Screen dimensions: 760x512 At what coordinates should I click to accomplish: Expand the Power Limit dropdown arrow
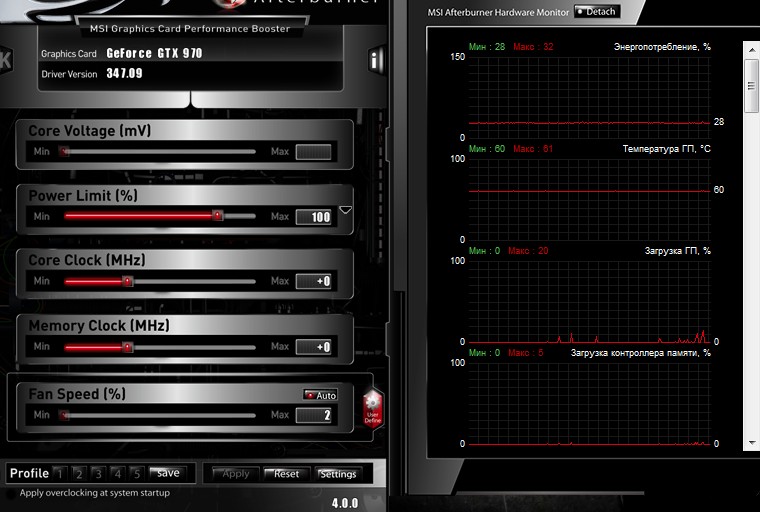(x=345, y=211)
